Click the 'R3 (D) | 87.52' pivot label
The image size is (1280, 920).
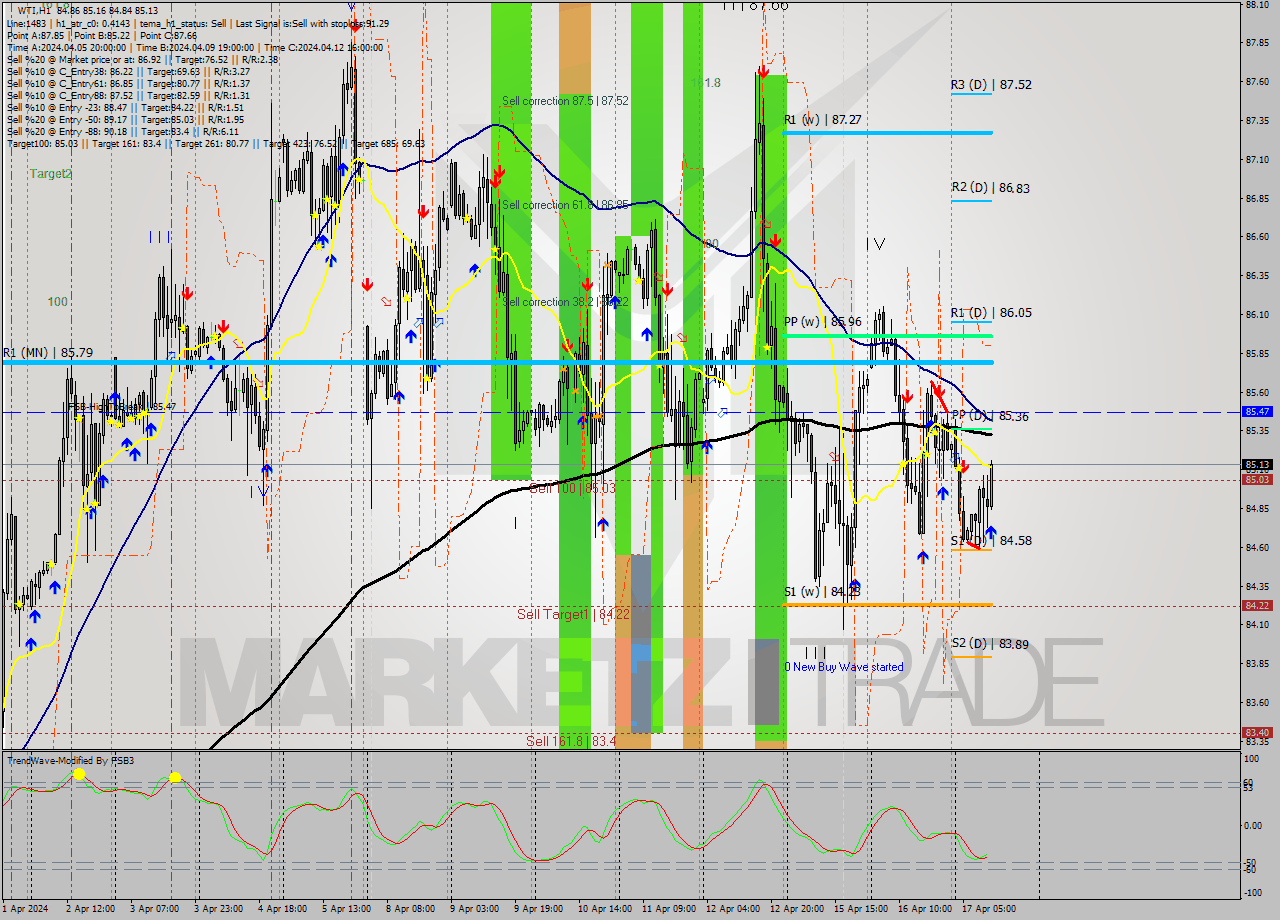pos(991,85)
